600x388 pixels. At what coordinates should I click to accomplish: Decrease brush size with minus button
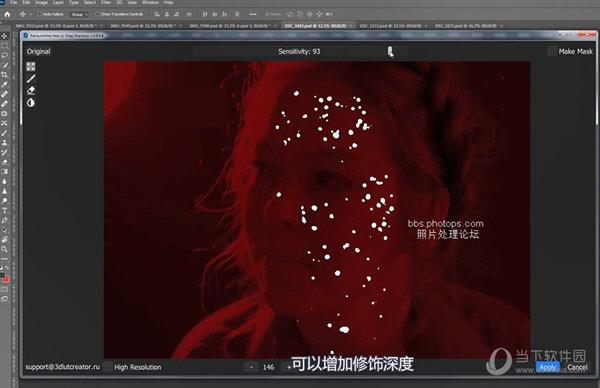pos(251,367)
